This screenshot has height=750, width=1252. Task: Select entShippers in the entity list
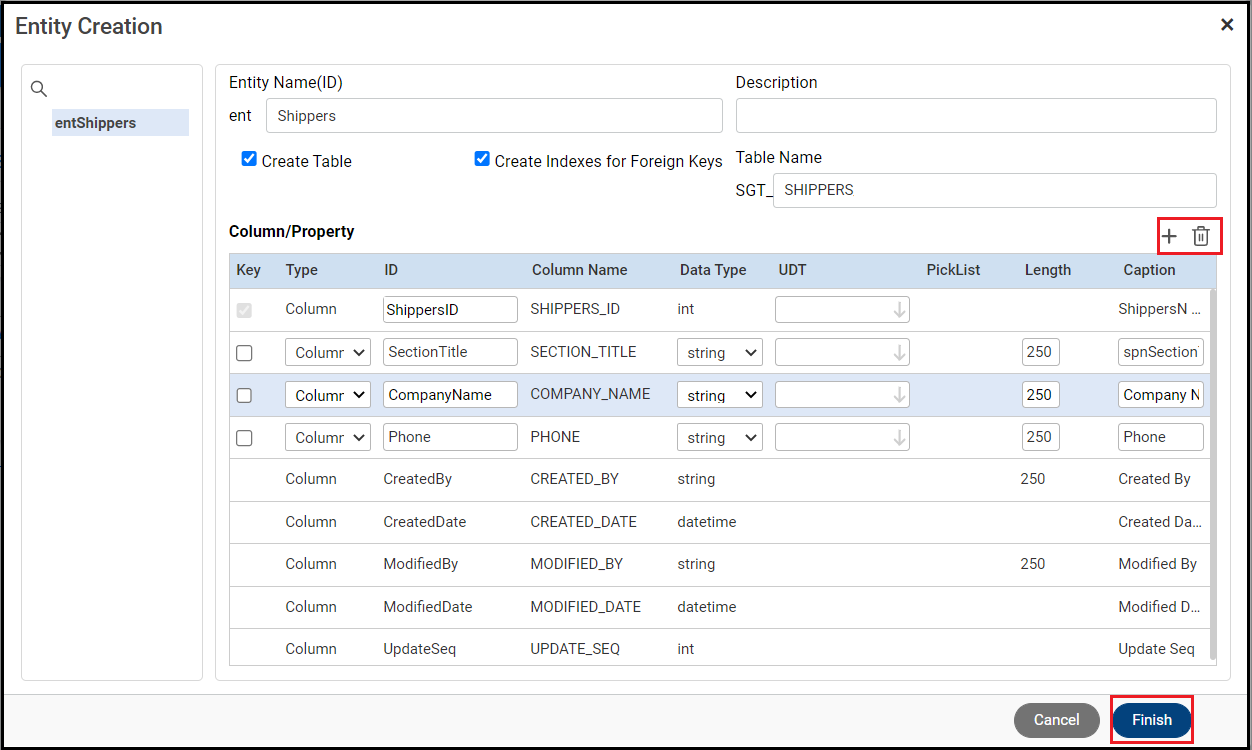pyautogui.click(x=120, y=123)
